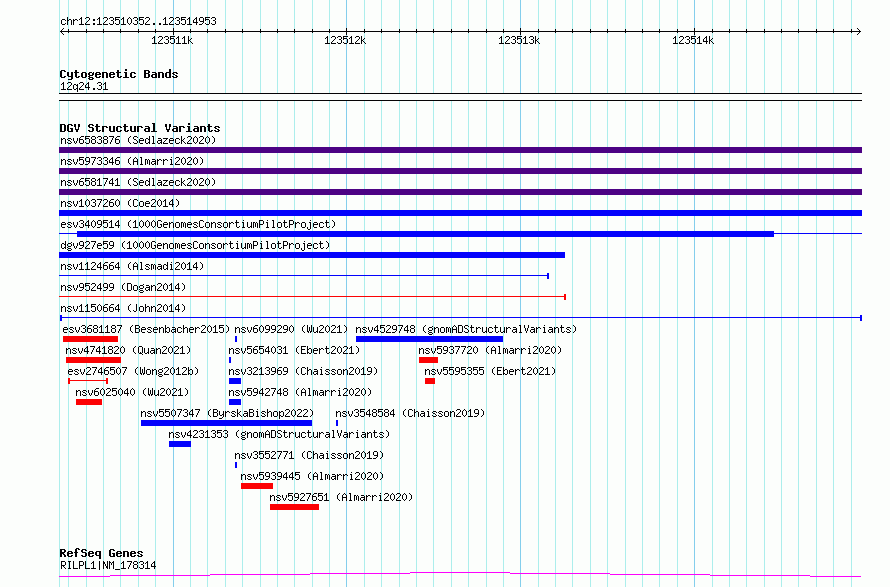
Task: Select the nsv4529748 blue bar
Action: 429,339
